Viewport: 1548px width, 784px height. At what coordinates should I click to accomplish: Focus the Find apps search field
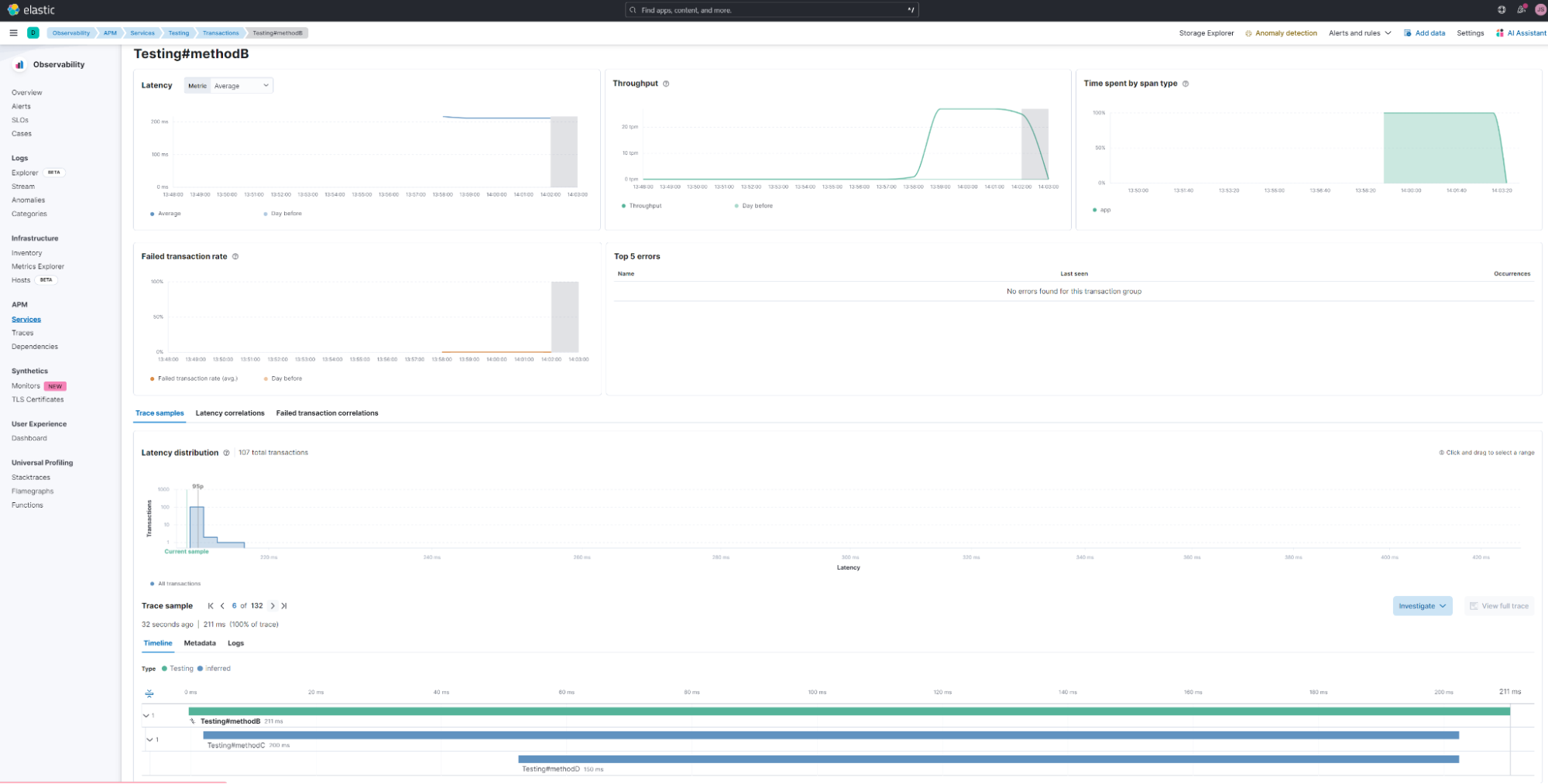coord(771,10)
